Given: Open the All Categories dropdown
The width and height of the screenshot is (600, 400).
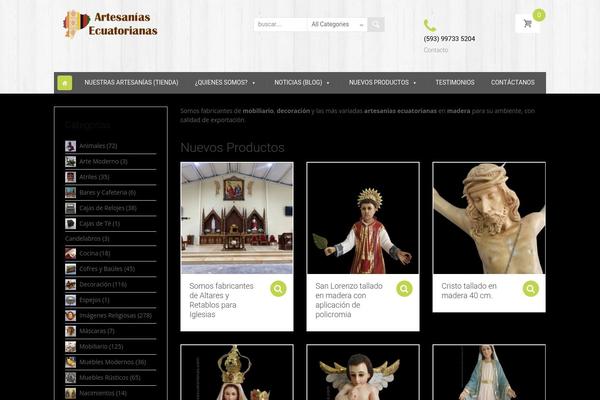Looking at the screenshot, I should [x=337, y=24].
